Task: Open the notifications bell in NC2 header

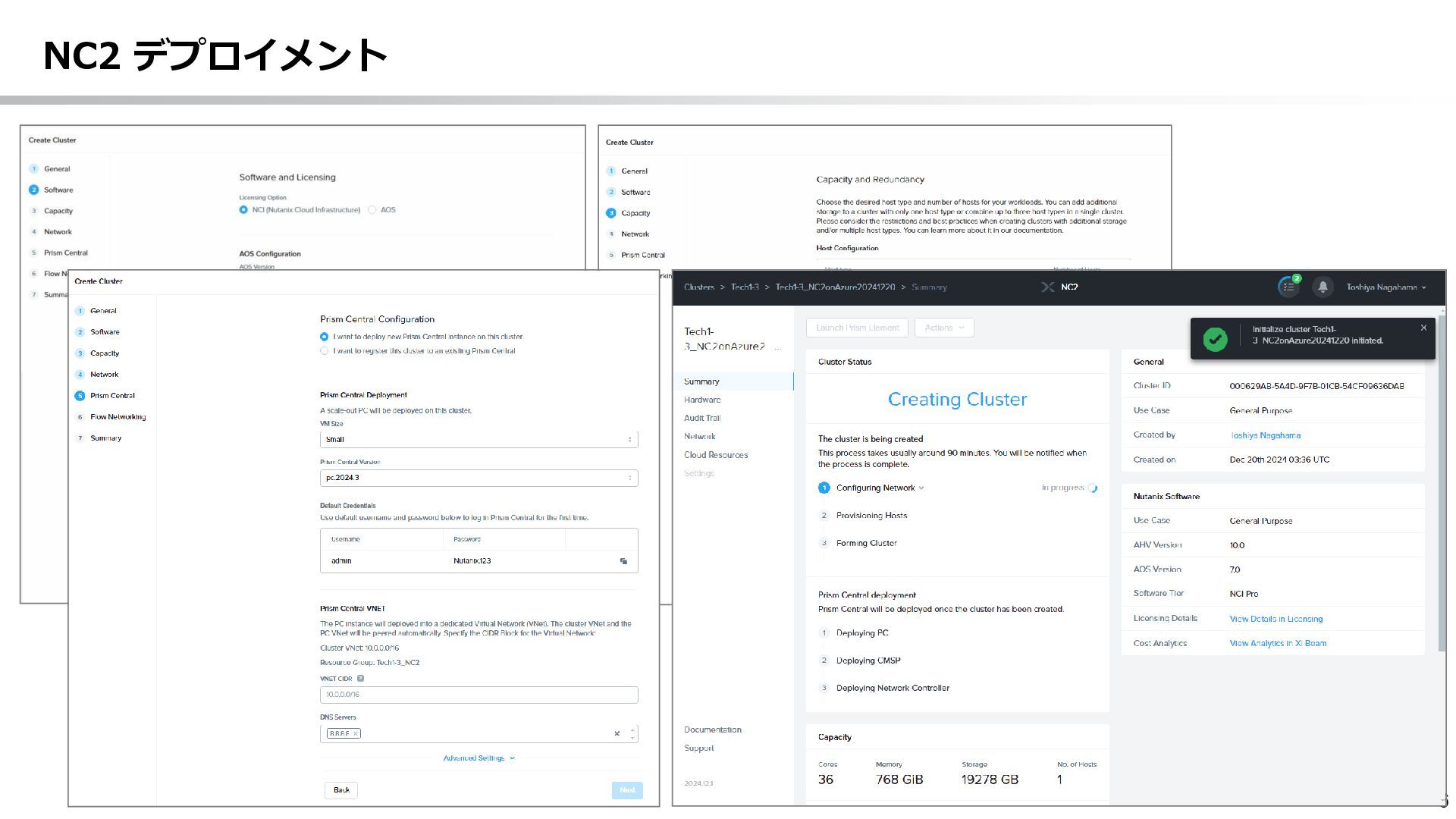Action: pyautogui.click(x=1323, y=287)
